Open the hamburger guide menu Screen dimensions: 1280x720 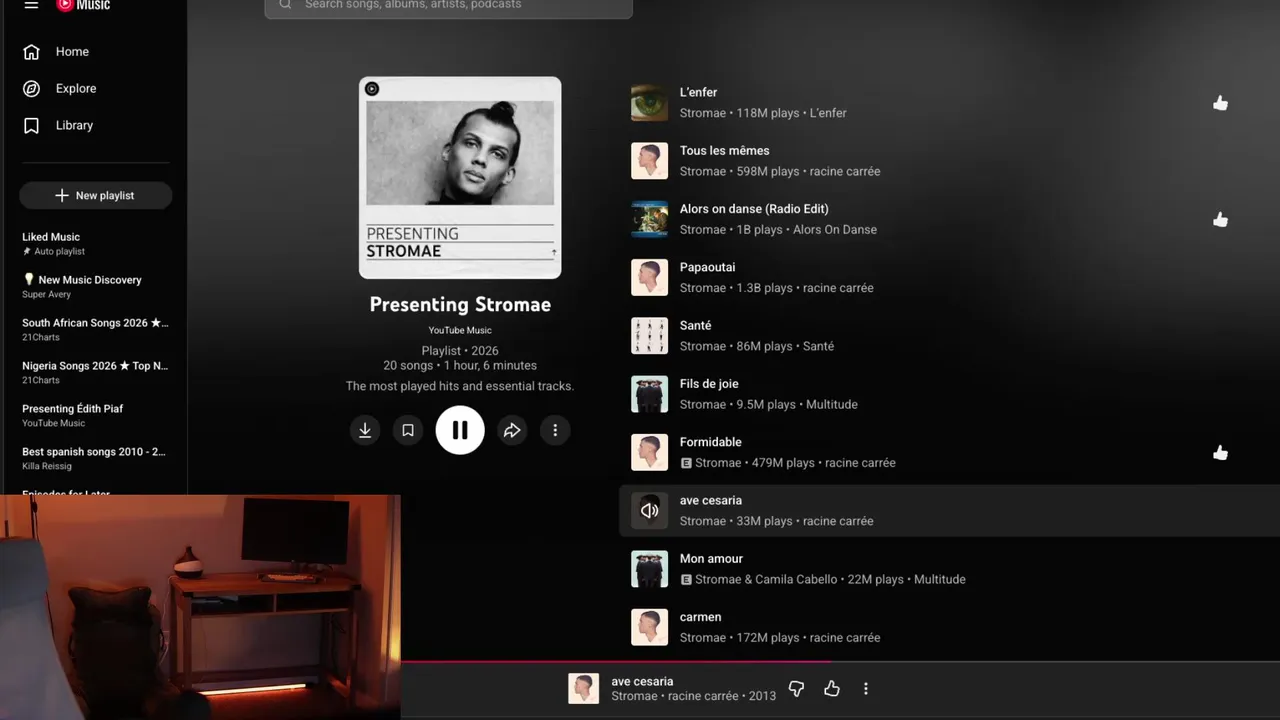coord(31,5)
